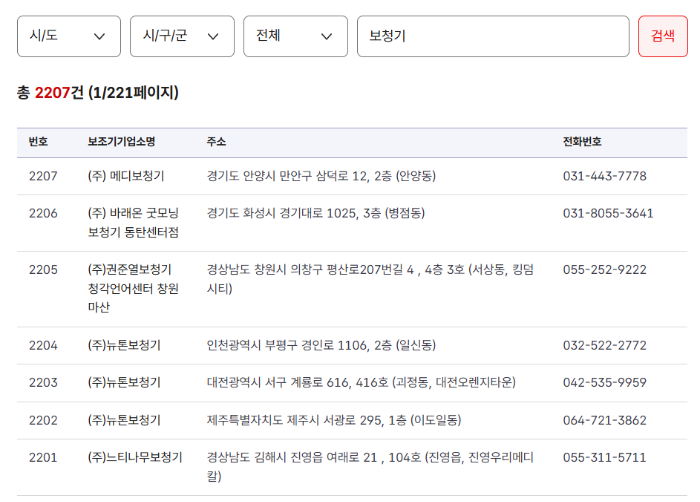Viewport: 700px width, 502px height.
Task: Click the search field containing 보청기
Action: (493, 36)
